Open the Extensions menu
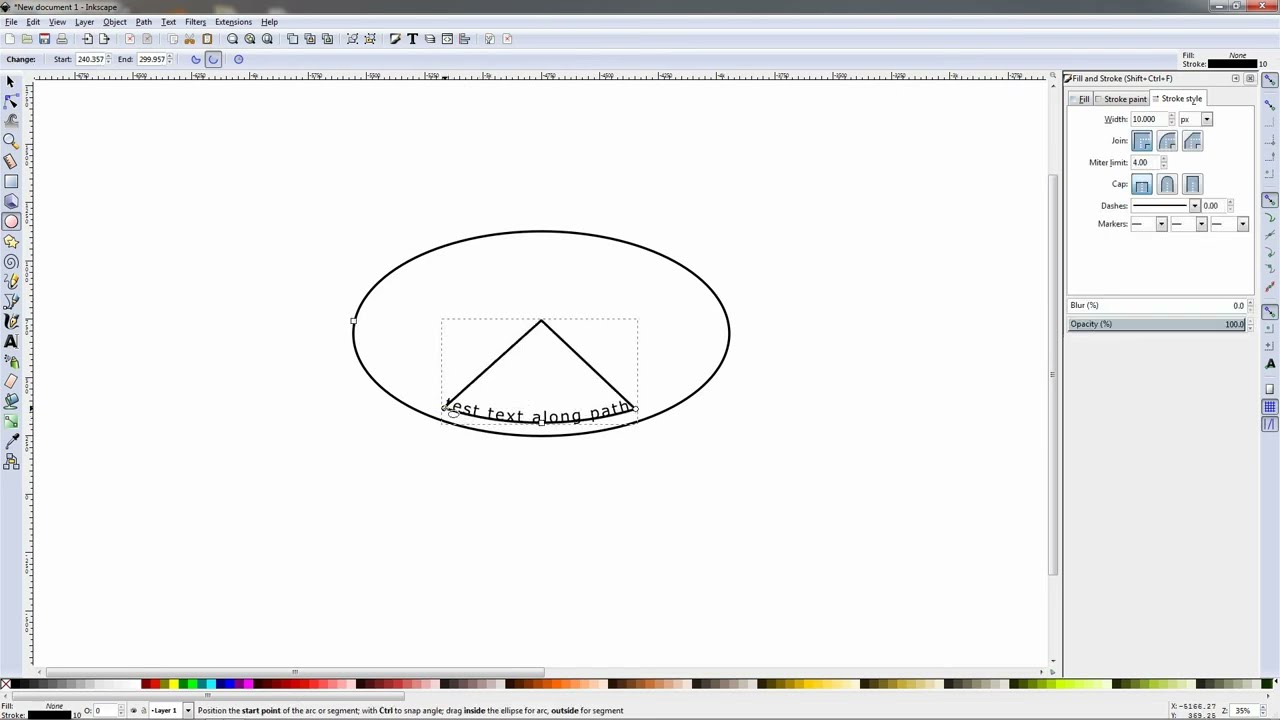This screenshot has height=720, width=1280. pos(233,22)
